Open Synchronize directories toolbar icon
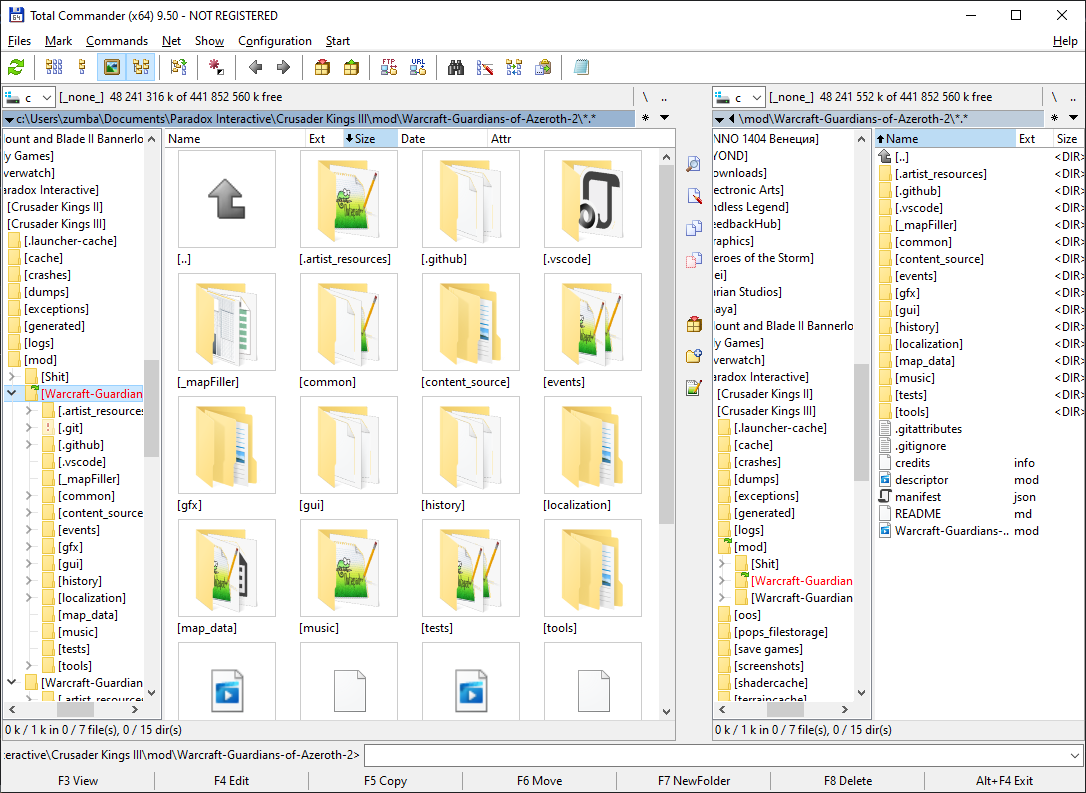This screenshot has height=793, width=1086. (514, 67)
